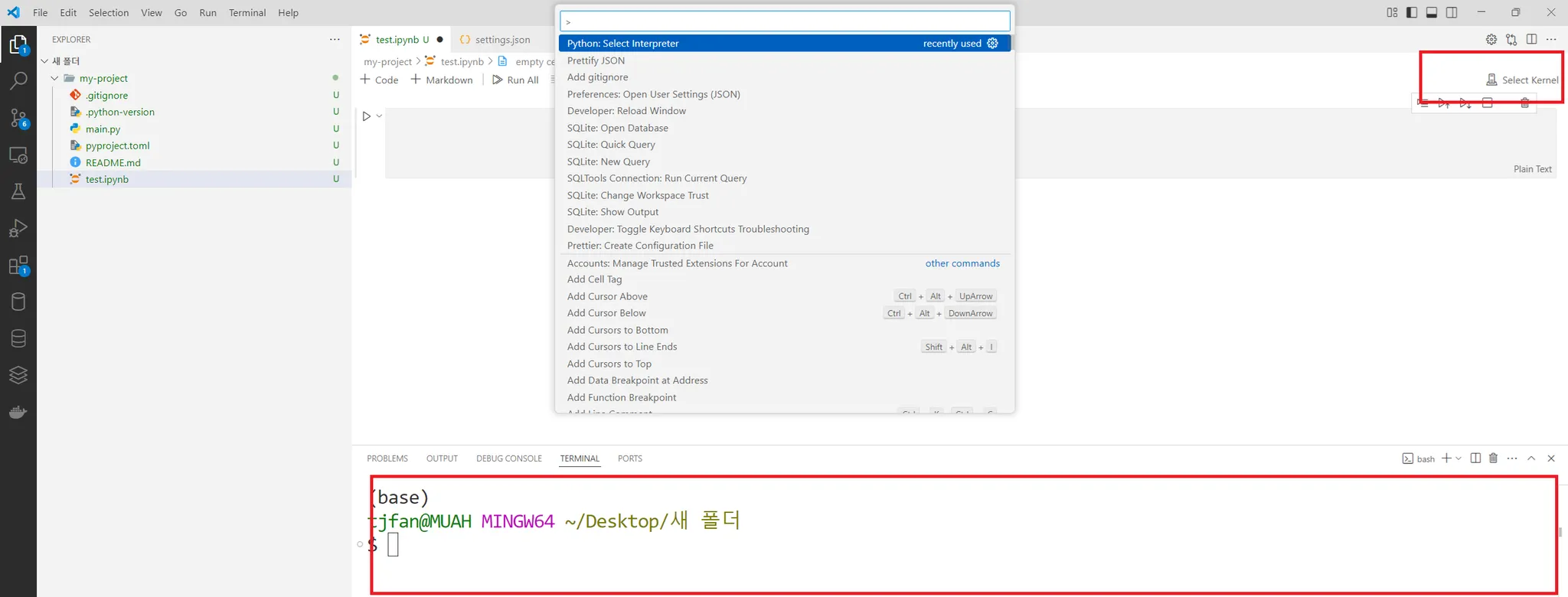The image size is (1568, 597).
Task: Click the gear icon beside Python: Select Interpreter
Action: (993, 44)
